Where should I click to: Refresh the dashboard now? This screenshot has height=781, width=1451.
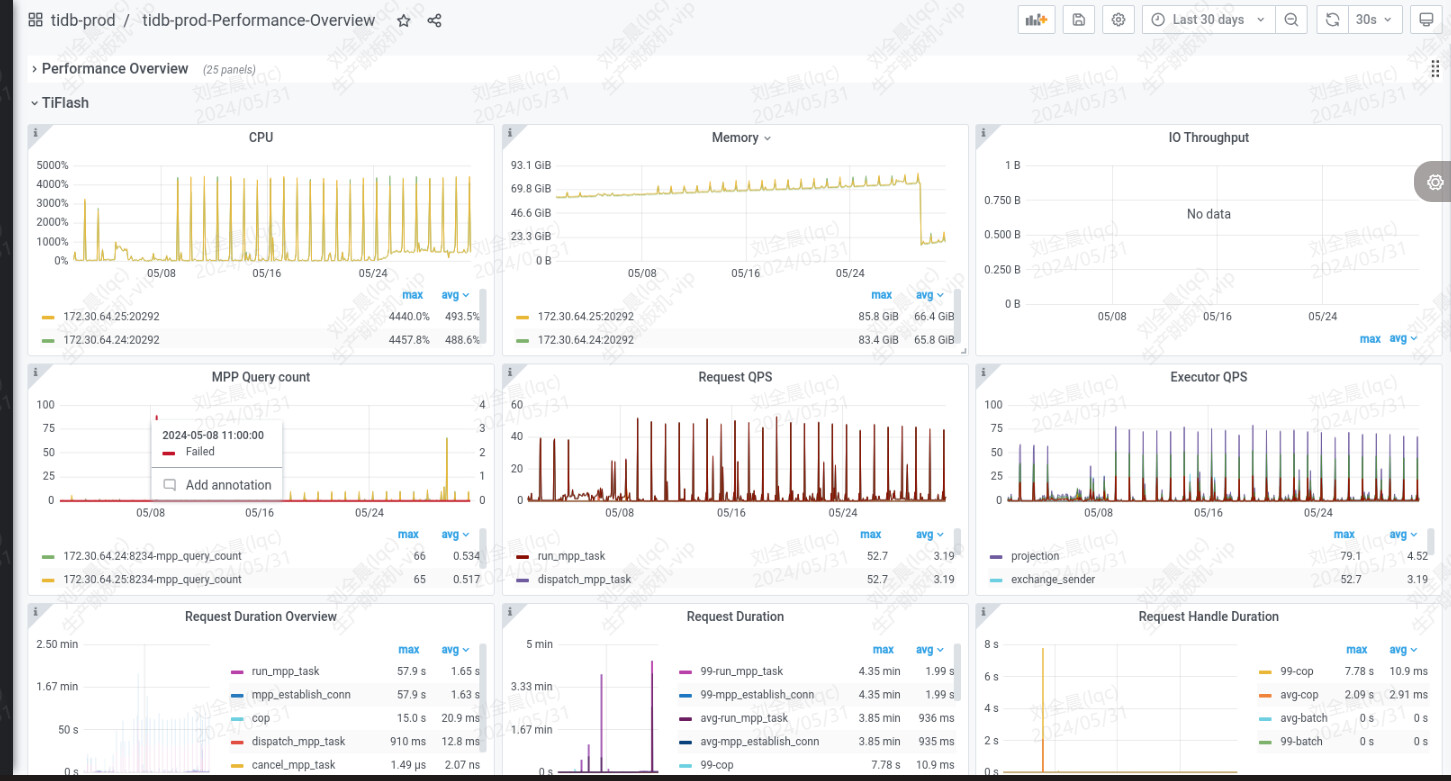point(1332,20)
